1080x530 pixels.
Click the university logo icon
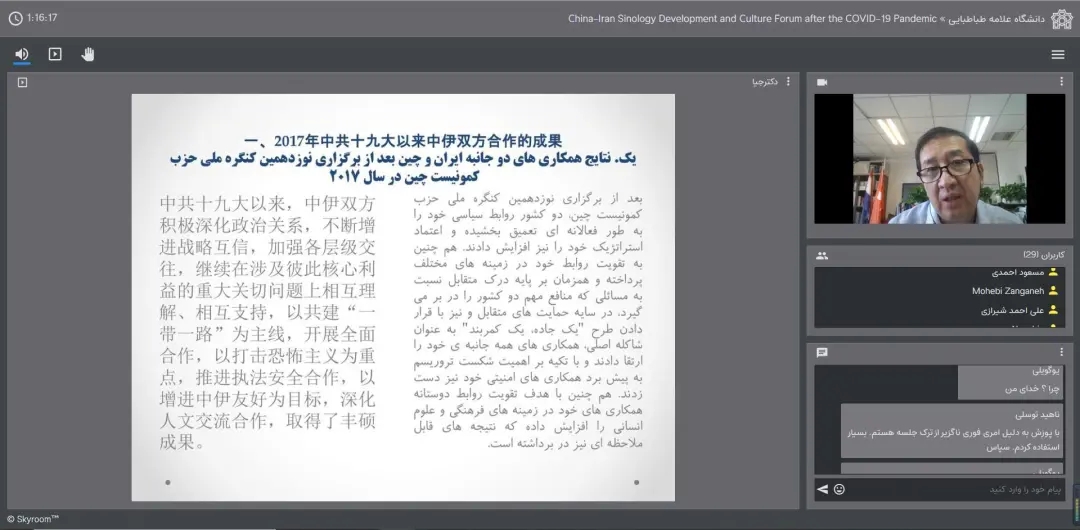pyautogui.click(x=1062, y=18)
